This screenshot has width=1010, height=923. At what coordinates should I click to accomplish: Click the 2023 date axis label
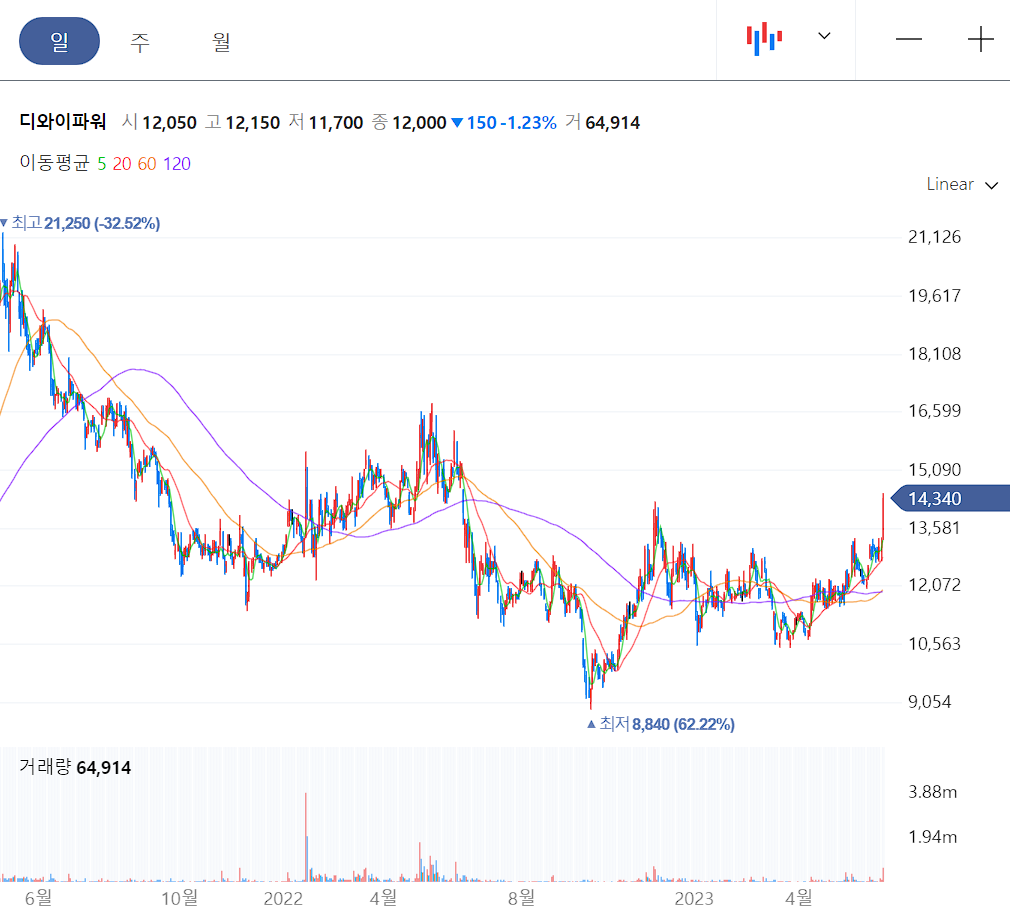click(x=694, y=899)
